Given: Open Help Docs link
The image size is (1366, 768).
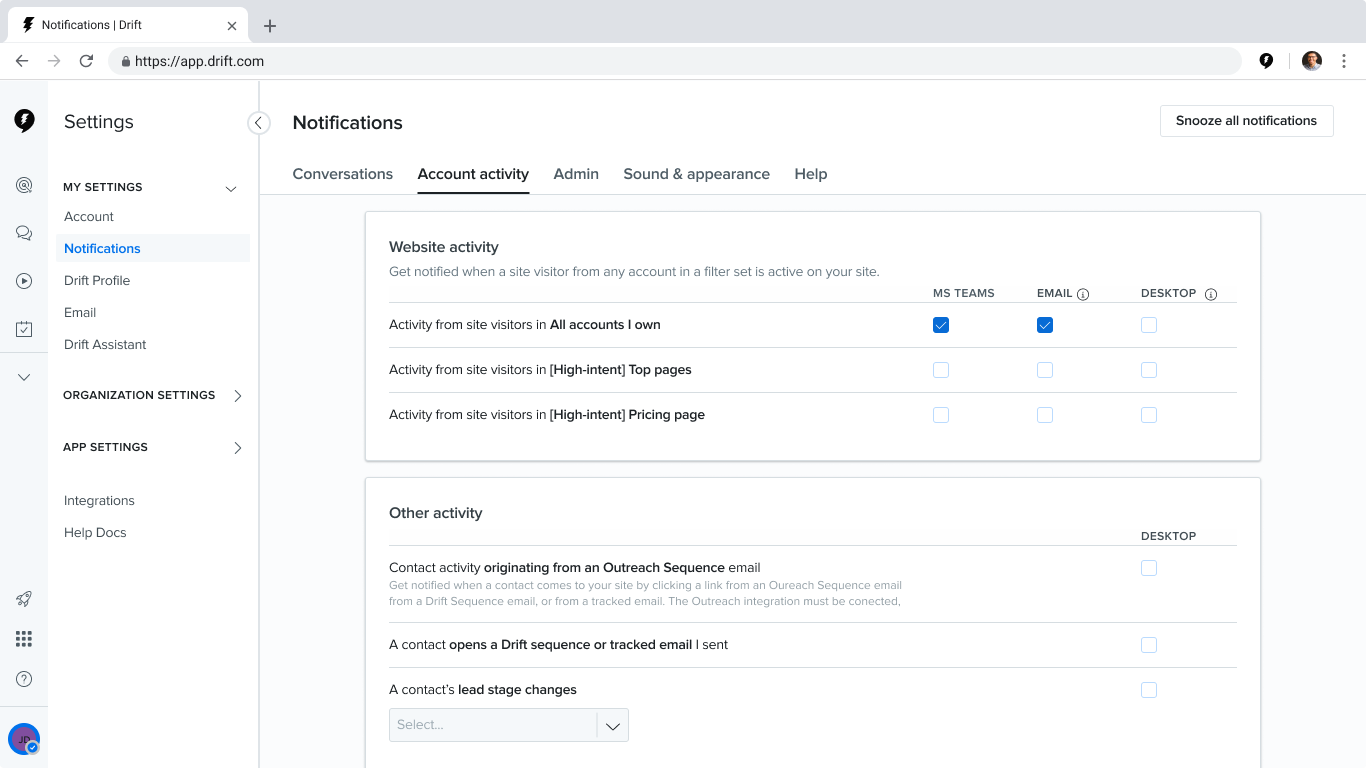Looking at the screenshot, I should 95,533.
